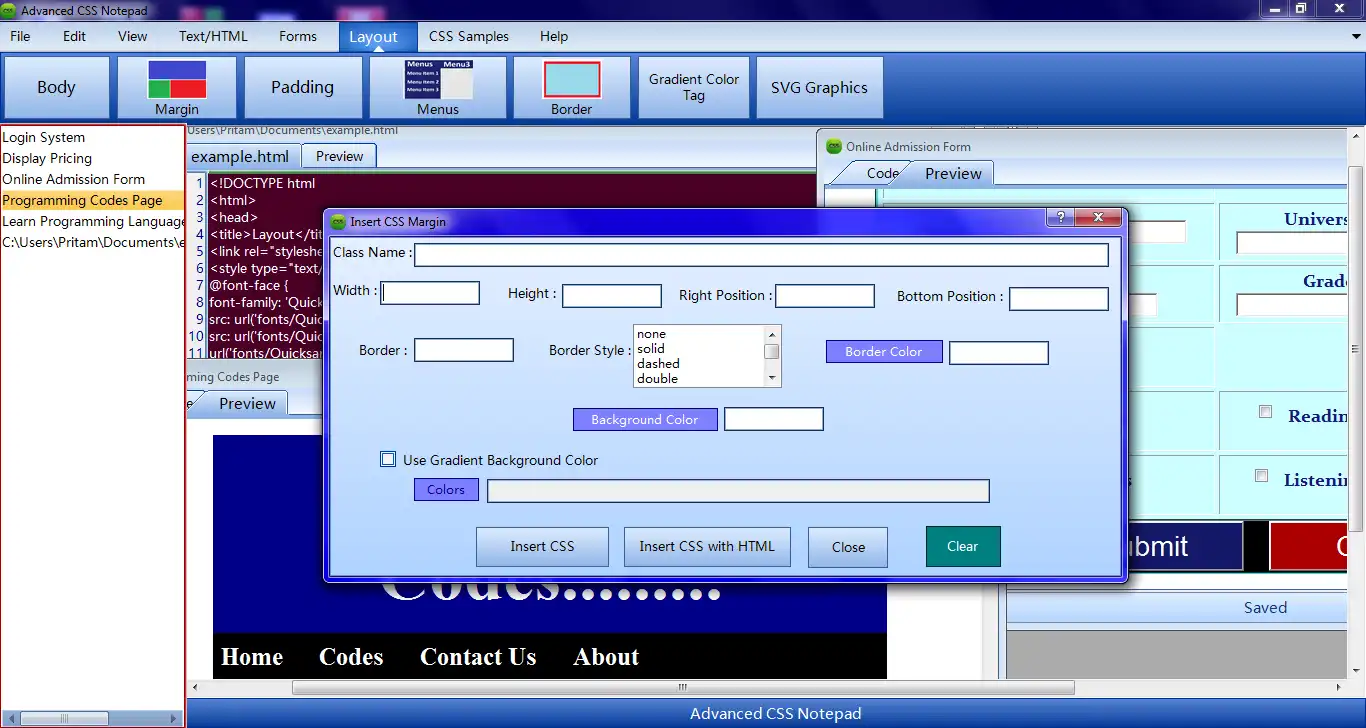Click the gradient colors text field
1366x728 pixels.
click(x=738, y=491)
